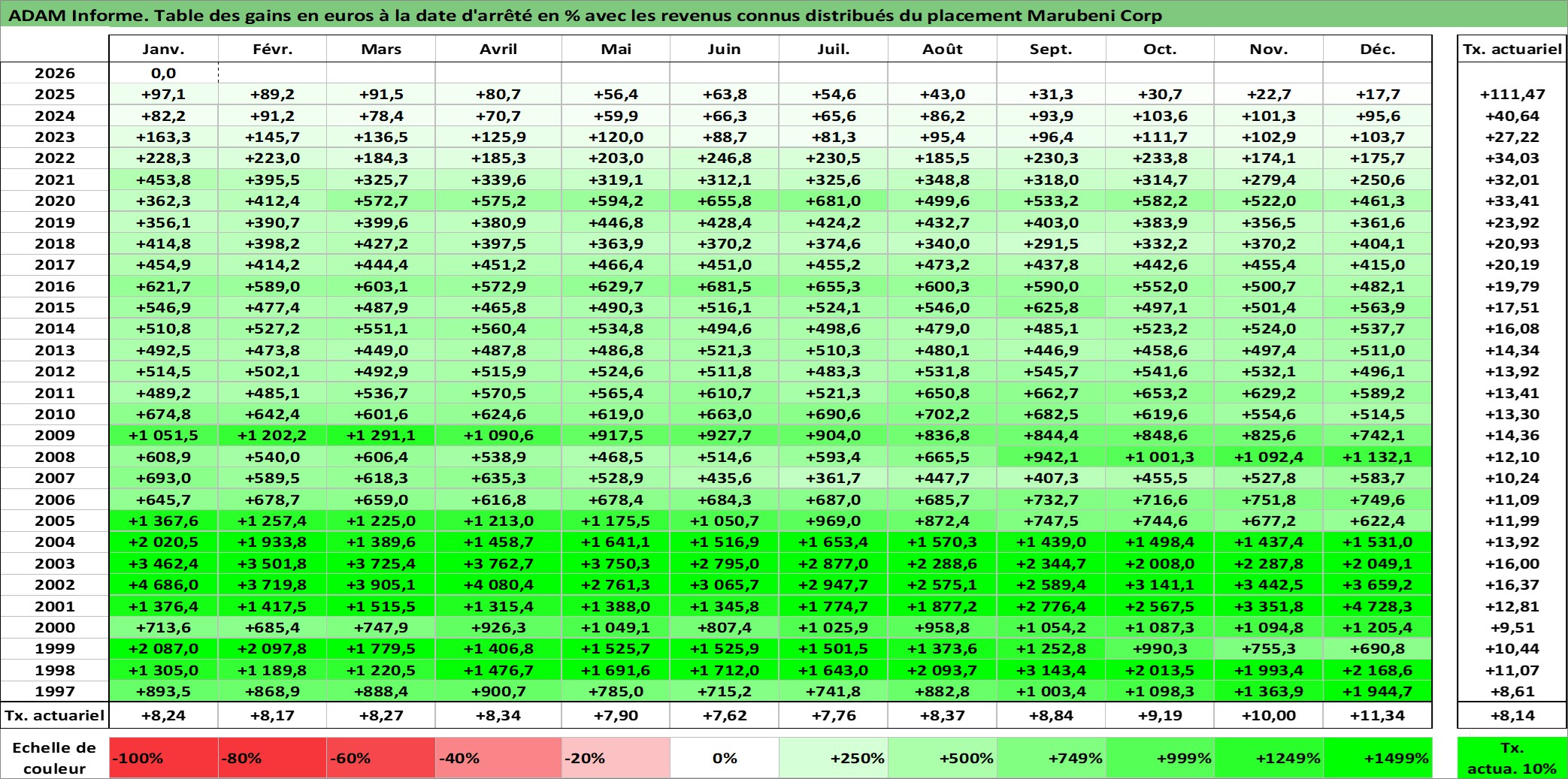Viewport: 1568px width, 779px height.
Task: Select the '+560,4' cell in 2014
Action: point(498,328)
